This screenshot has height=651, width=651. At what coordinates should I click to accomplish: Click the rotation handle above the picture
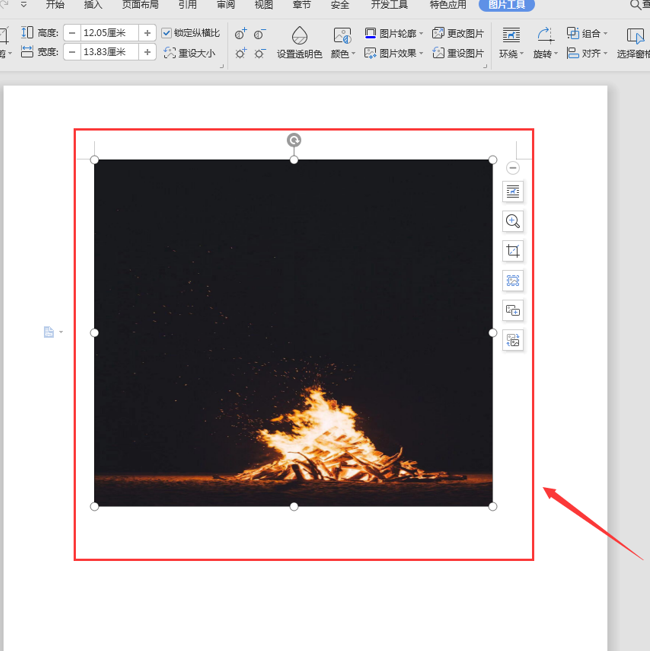294,140
